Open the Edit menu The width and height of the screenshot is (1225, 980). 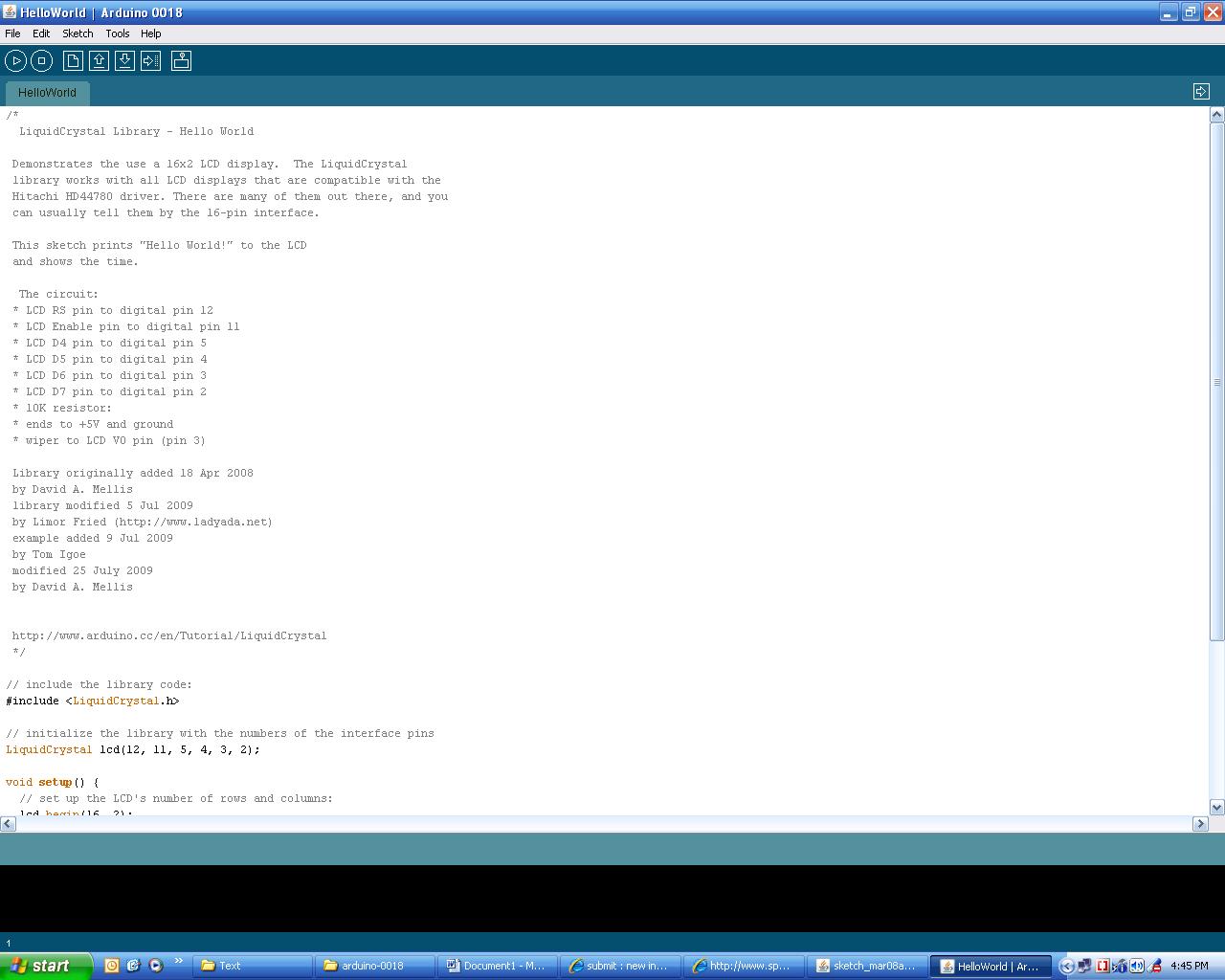pos(41,33)
